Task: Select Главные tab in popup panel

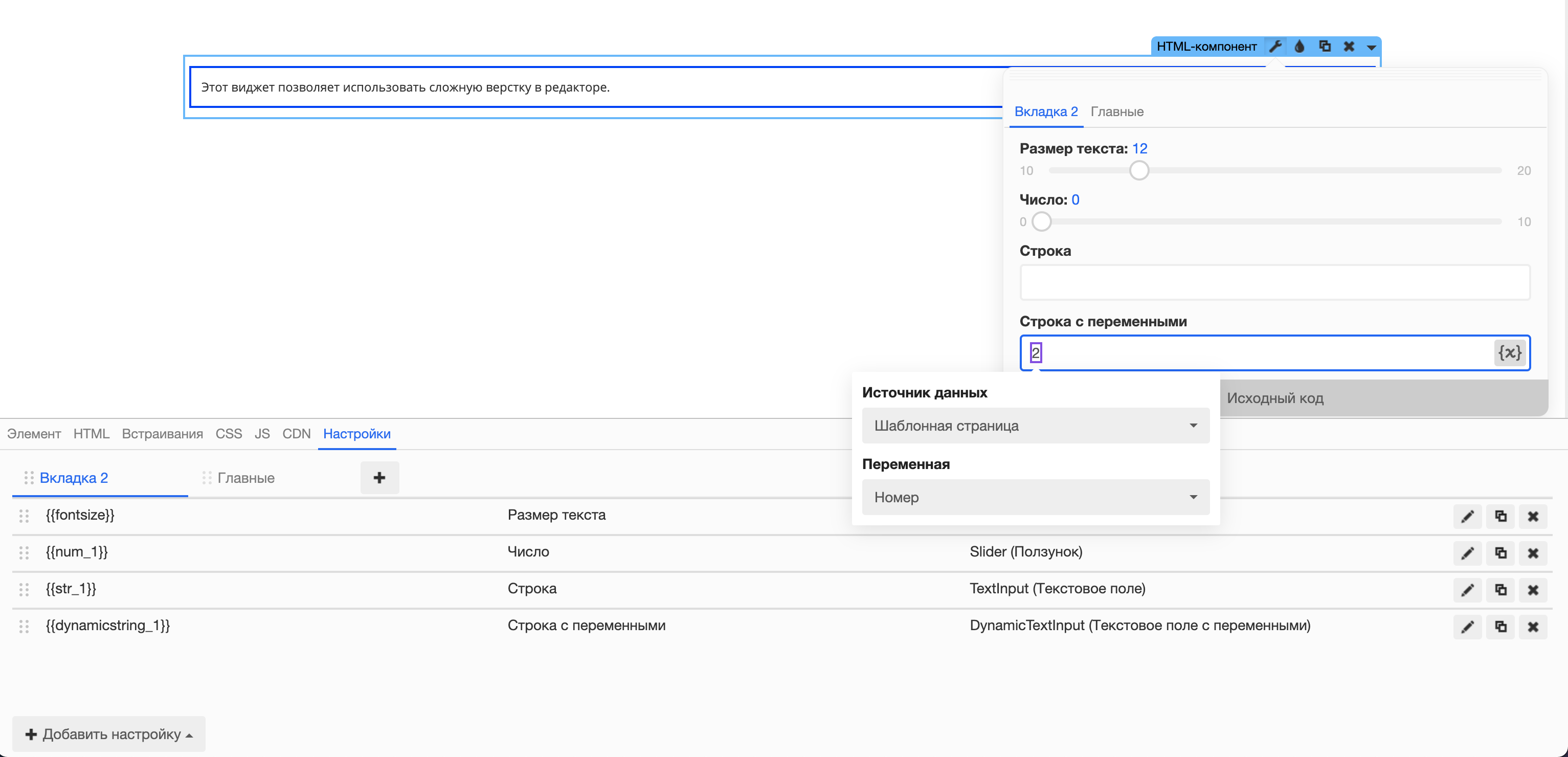Action: point(1117,112)
